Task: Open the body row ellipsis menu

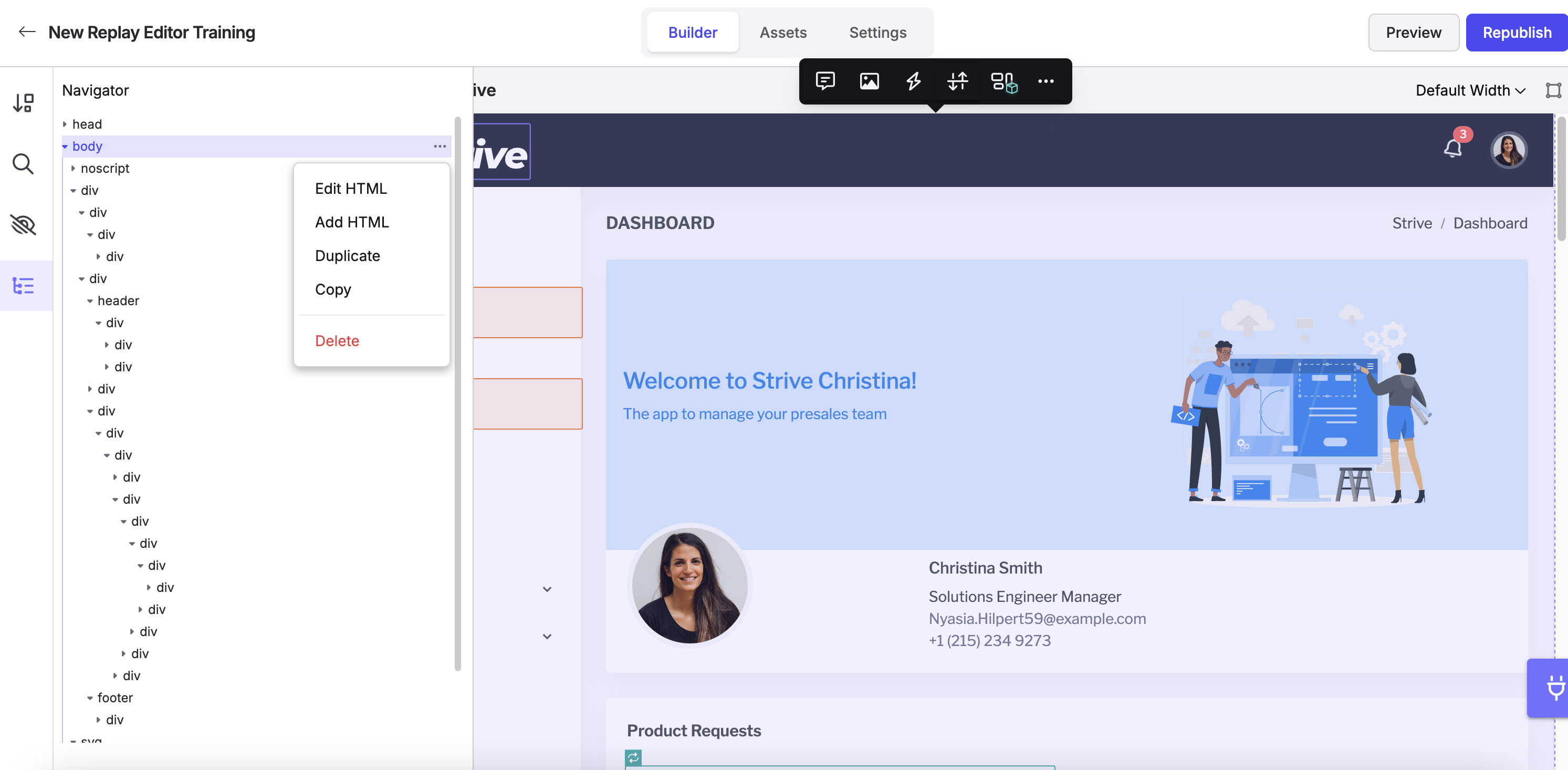Action: coord(440,146)
